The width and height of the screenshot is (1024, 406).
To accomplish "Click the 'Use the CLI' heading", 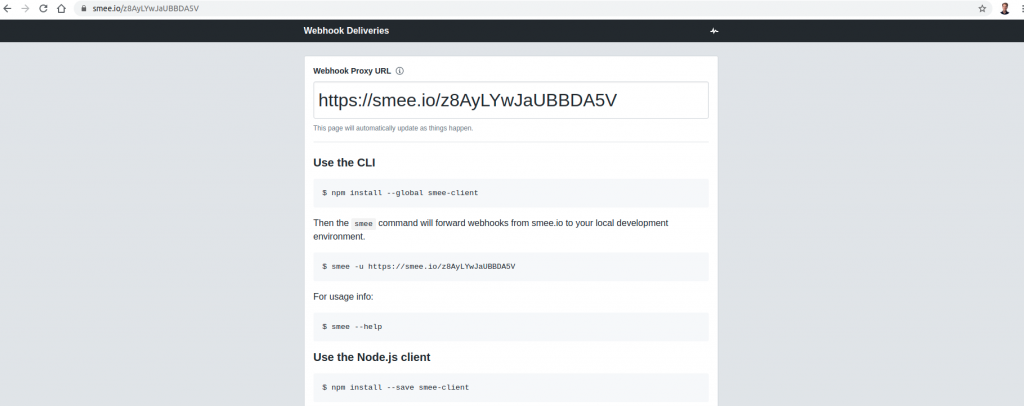I will point(344,163).
